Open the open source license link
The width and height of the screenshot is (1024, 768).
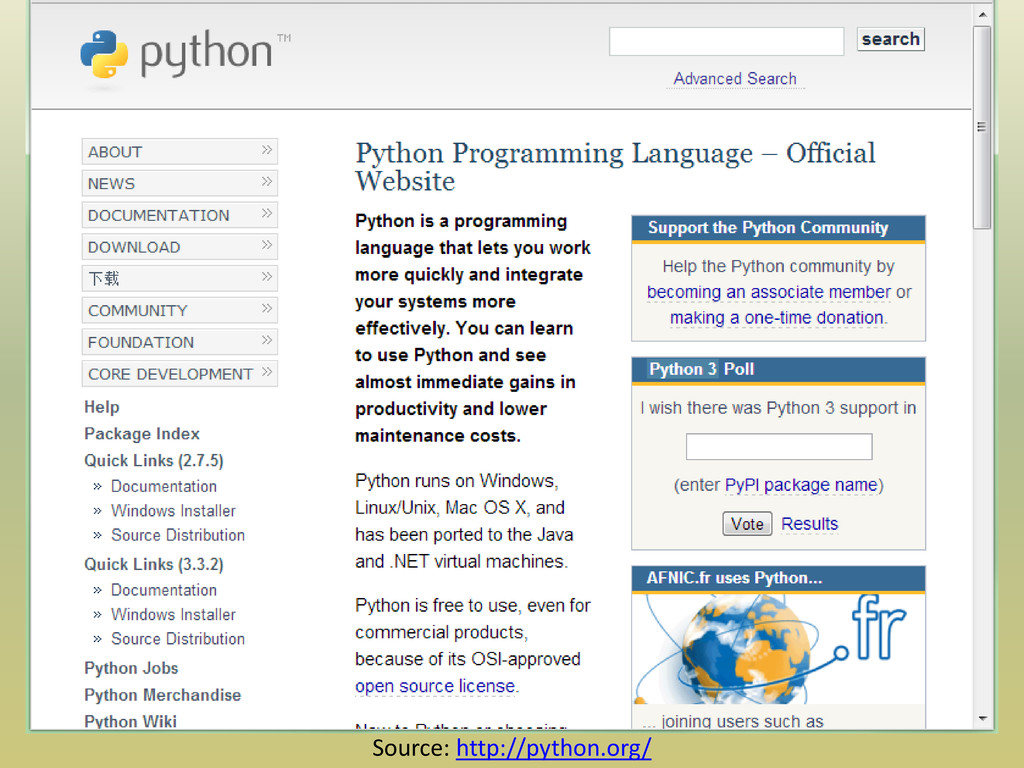tap(435, 686)
